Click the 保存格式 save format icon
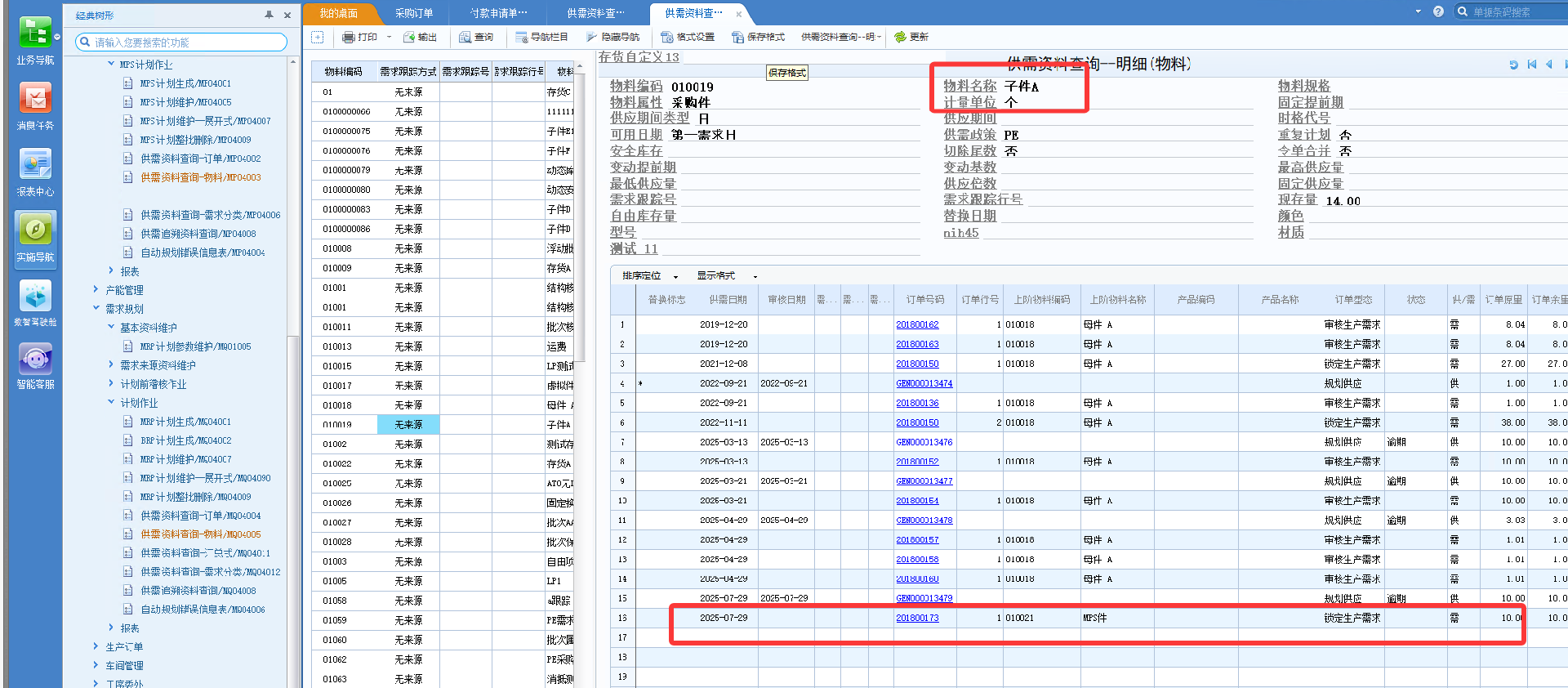This screenshot has height=688, width=1568. [737, 37]
